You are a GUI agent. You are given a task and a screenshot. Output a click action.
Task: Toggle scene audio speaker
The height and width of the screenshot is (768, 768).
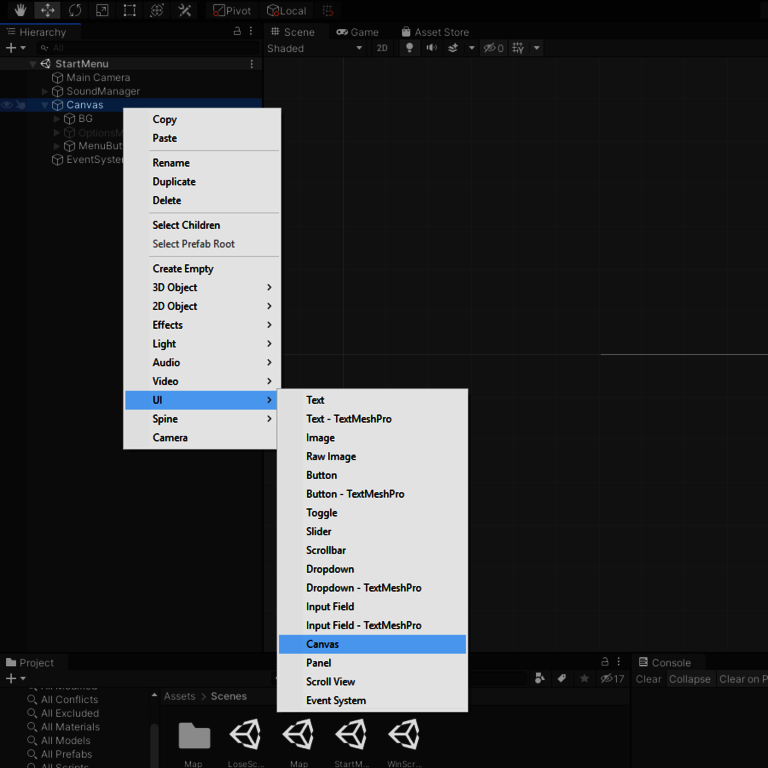432,48
